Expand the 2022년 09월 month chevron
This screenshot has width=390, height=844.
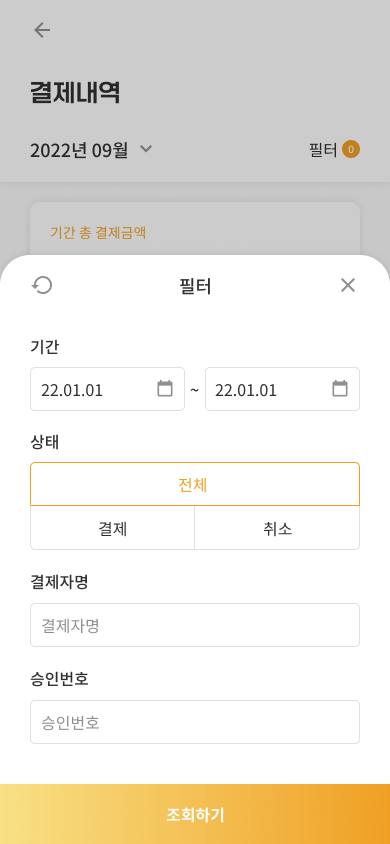(x=146, y=149)
